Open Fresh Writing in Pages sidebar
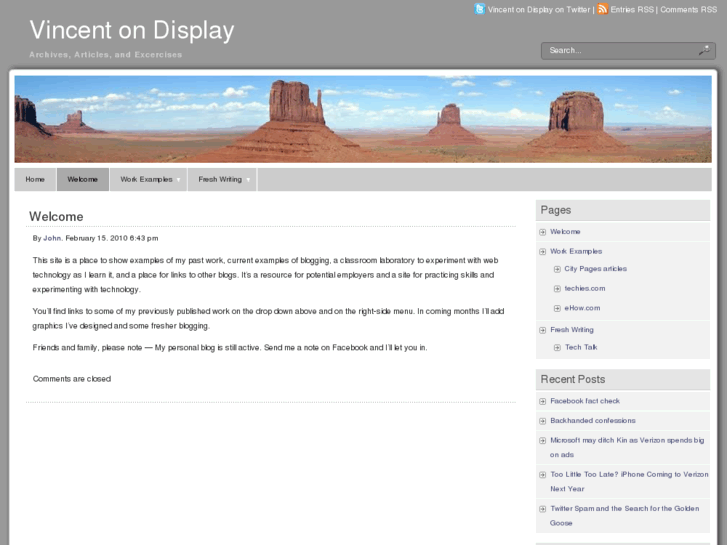This screenshot has height=545, width=727. (572, 329)
